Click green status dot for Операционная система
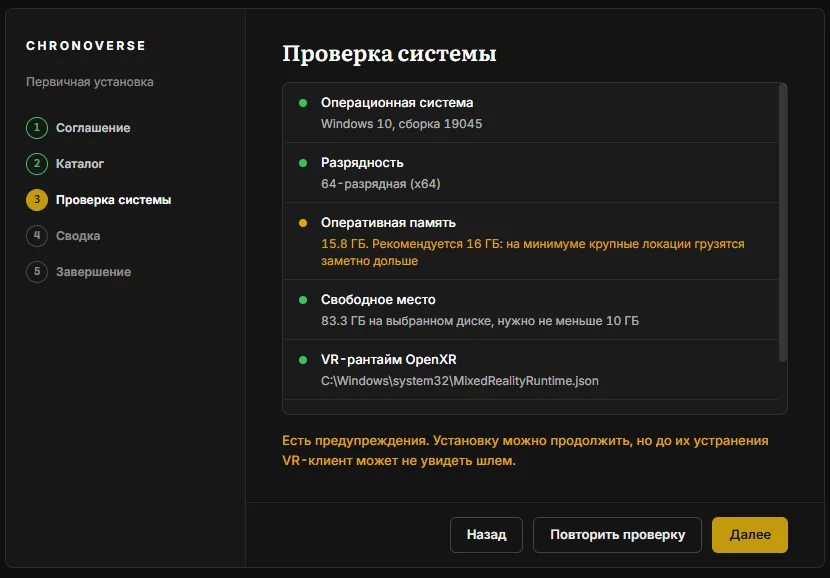The image size is (830, 578). 303,103
